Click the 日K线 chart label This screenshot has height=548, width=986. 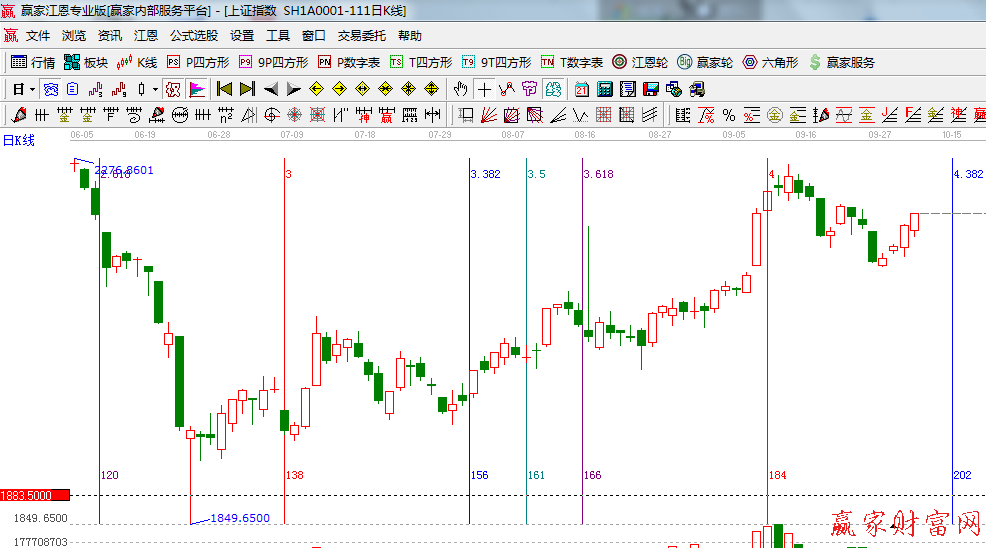(18, 140)
